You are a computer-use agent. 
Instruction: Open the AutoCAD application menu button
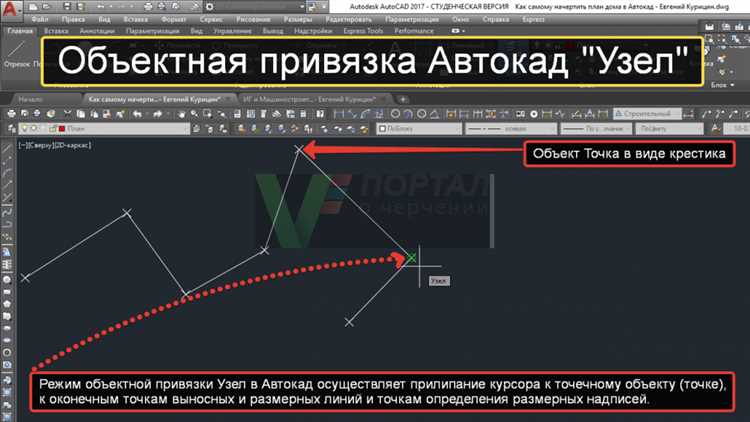(x=11, y=9)
